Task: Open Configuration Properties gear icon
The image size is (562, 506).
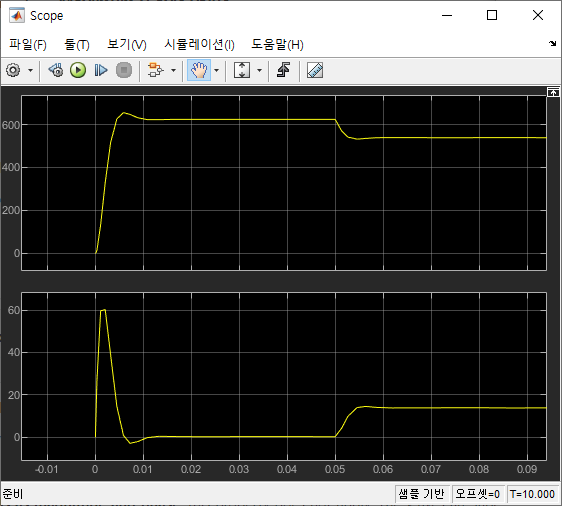Action: pos(13,70)
